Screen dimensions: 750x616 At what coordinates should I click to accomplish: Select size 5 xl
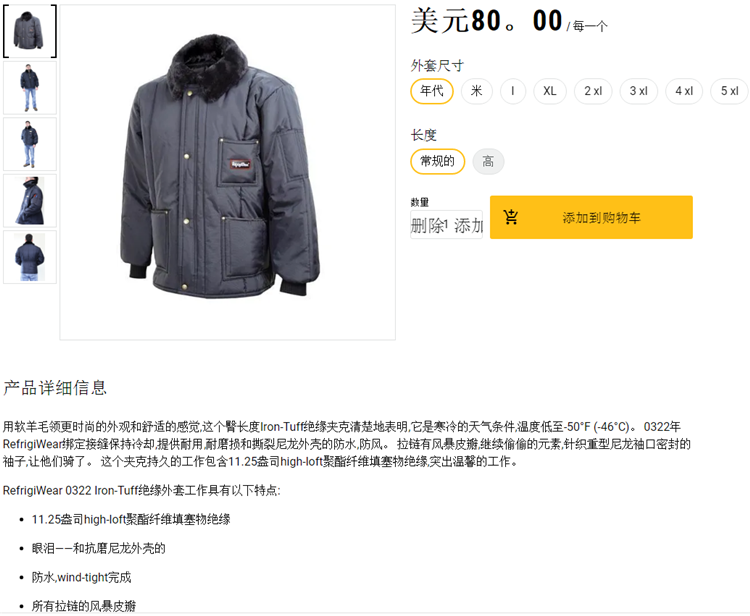pos(729,91)
